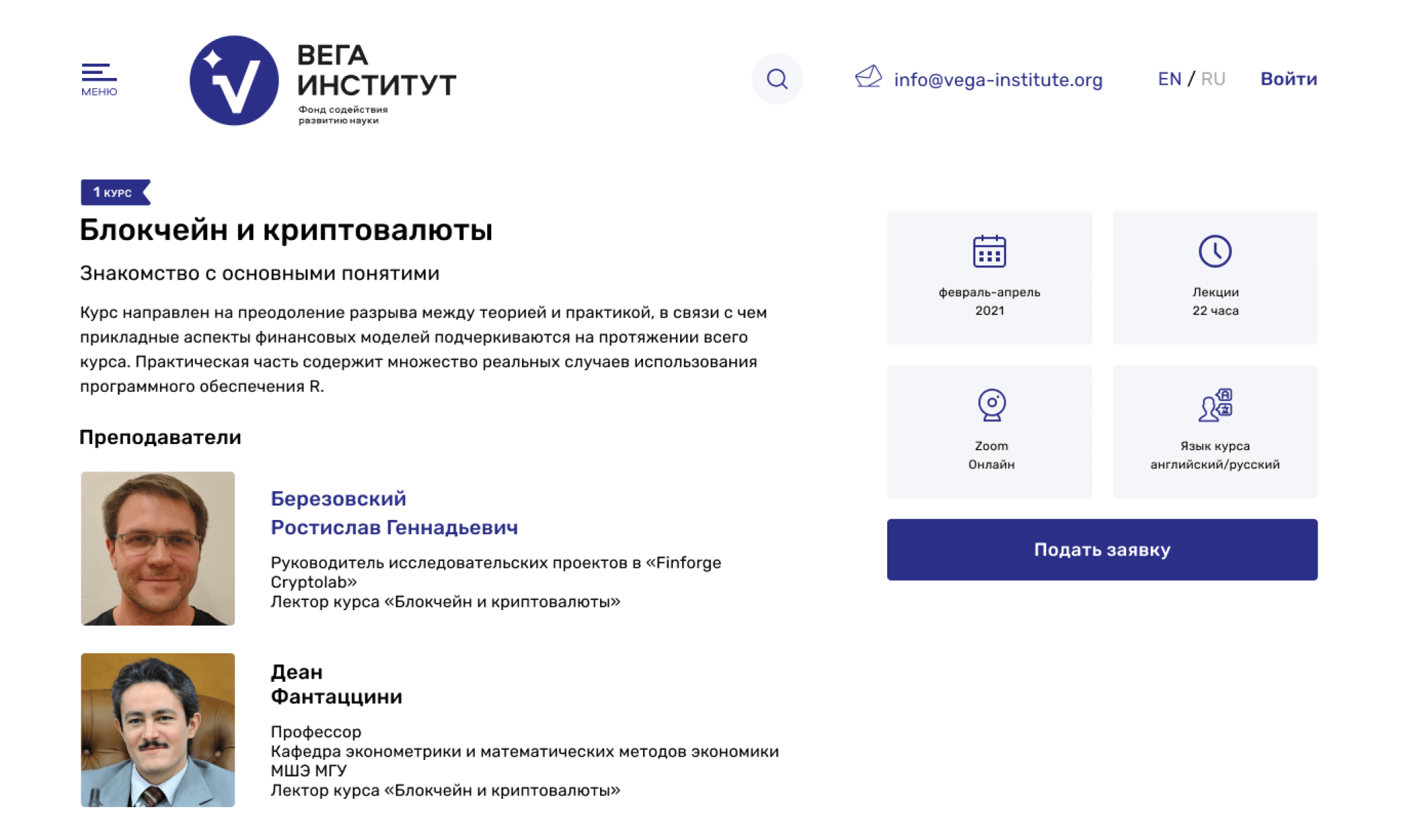Click the Деан Фантаццини name heading
The width and height of the screenshot is (1401, 840).
pos(336,684)
